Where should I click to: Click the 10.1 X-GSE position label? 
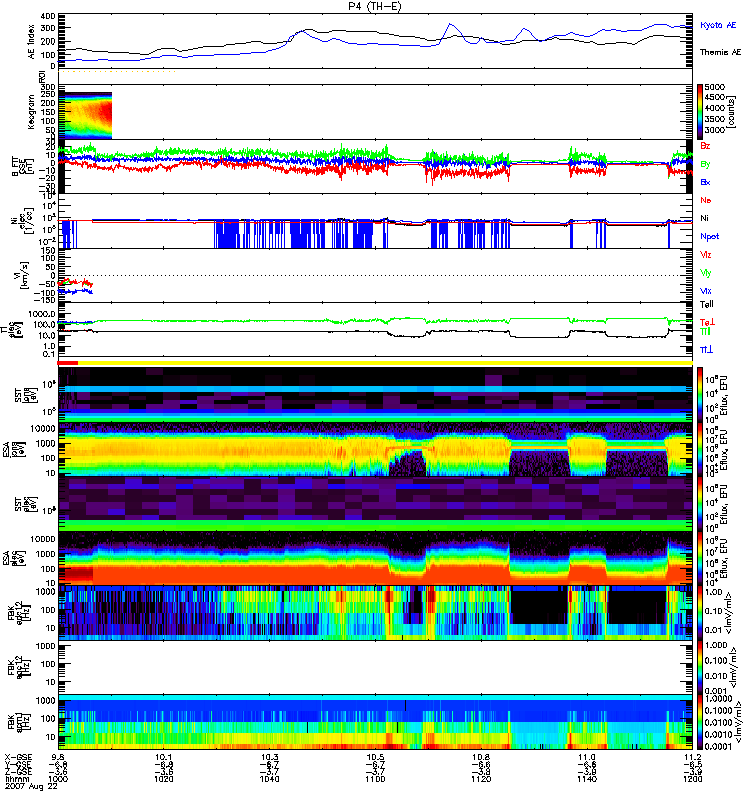[163, 757]
